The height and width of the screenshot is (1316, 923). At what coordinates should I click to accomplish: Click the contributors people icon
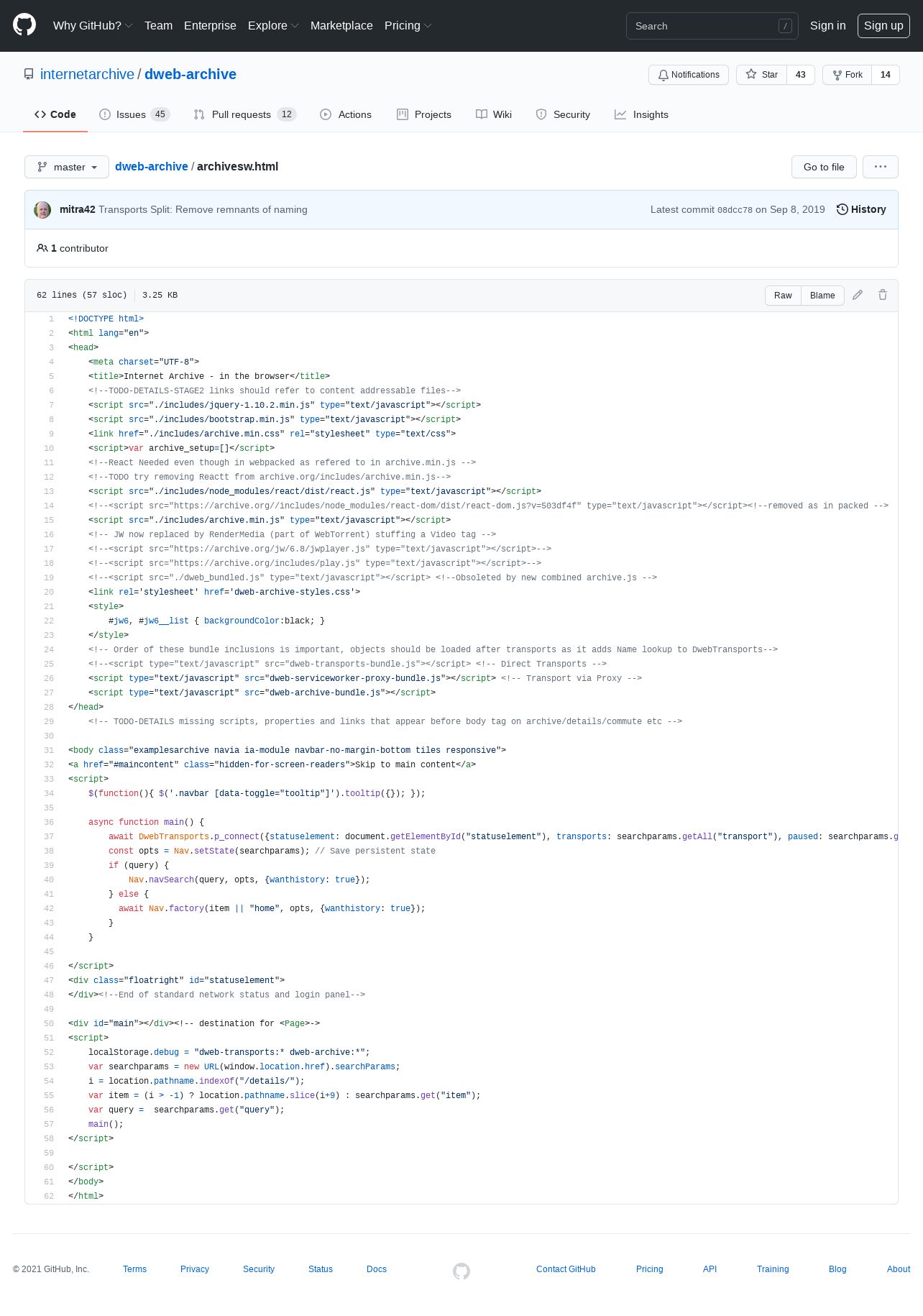[42, 248]
